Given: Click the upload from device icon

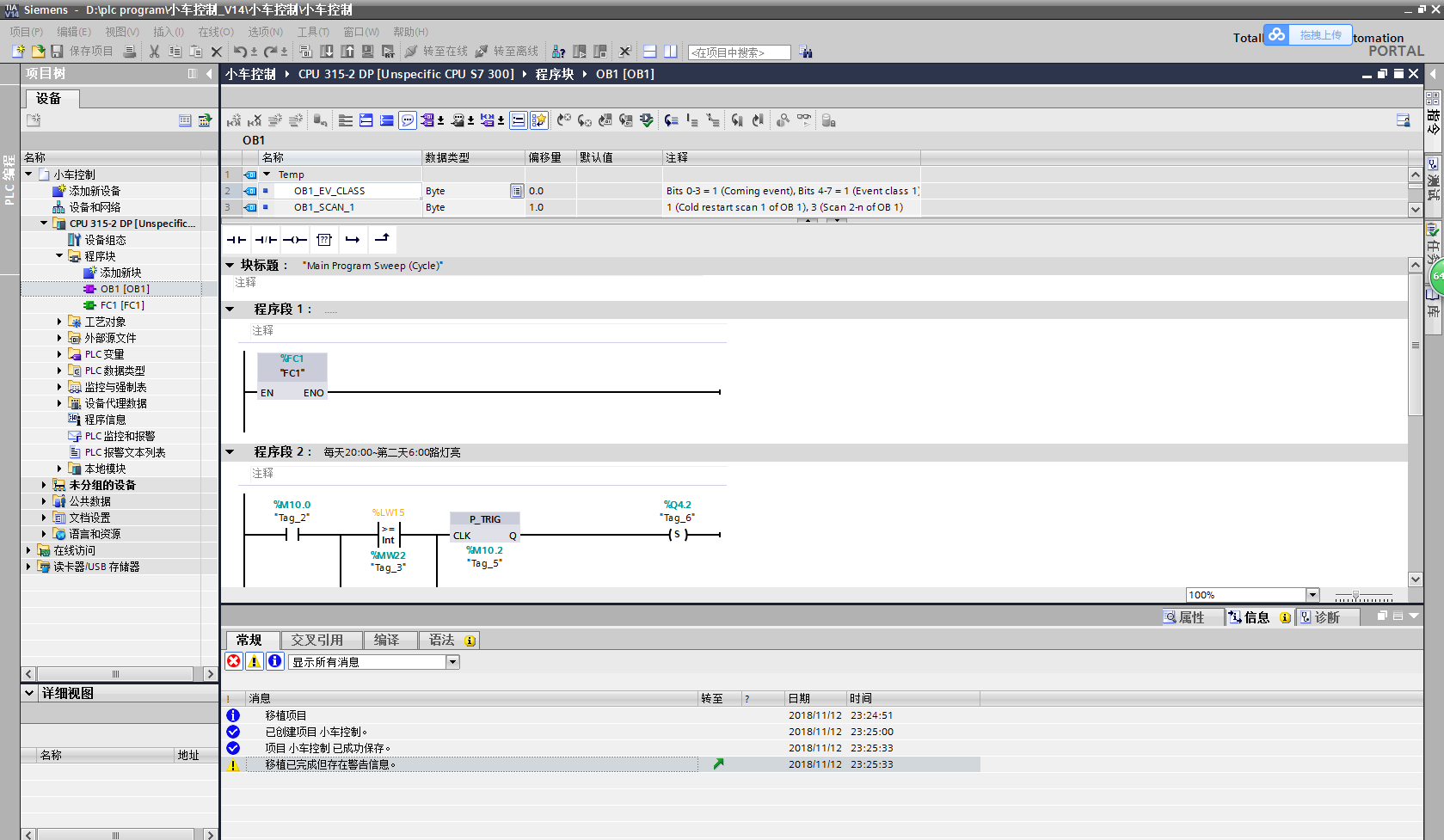Looking at the screenshot, I should pyautogui.click(x=347, y=52).
